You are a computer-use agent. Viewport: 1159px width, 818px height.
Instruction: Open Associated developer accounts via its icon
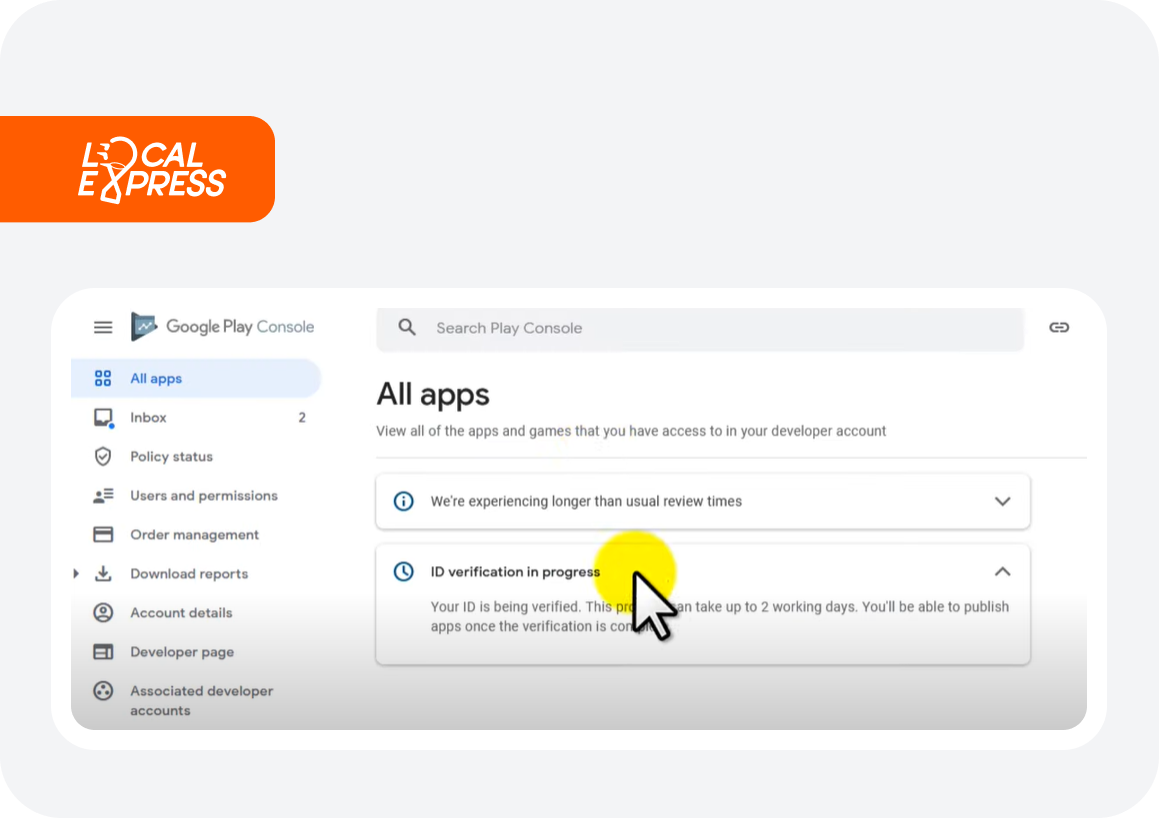coord(103,690)
